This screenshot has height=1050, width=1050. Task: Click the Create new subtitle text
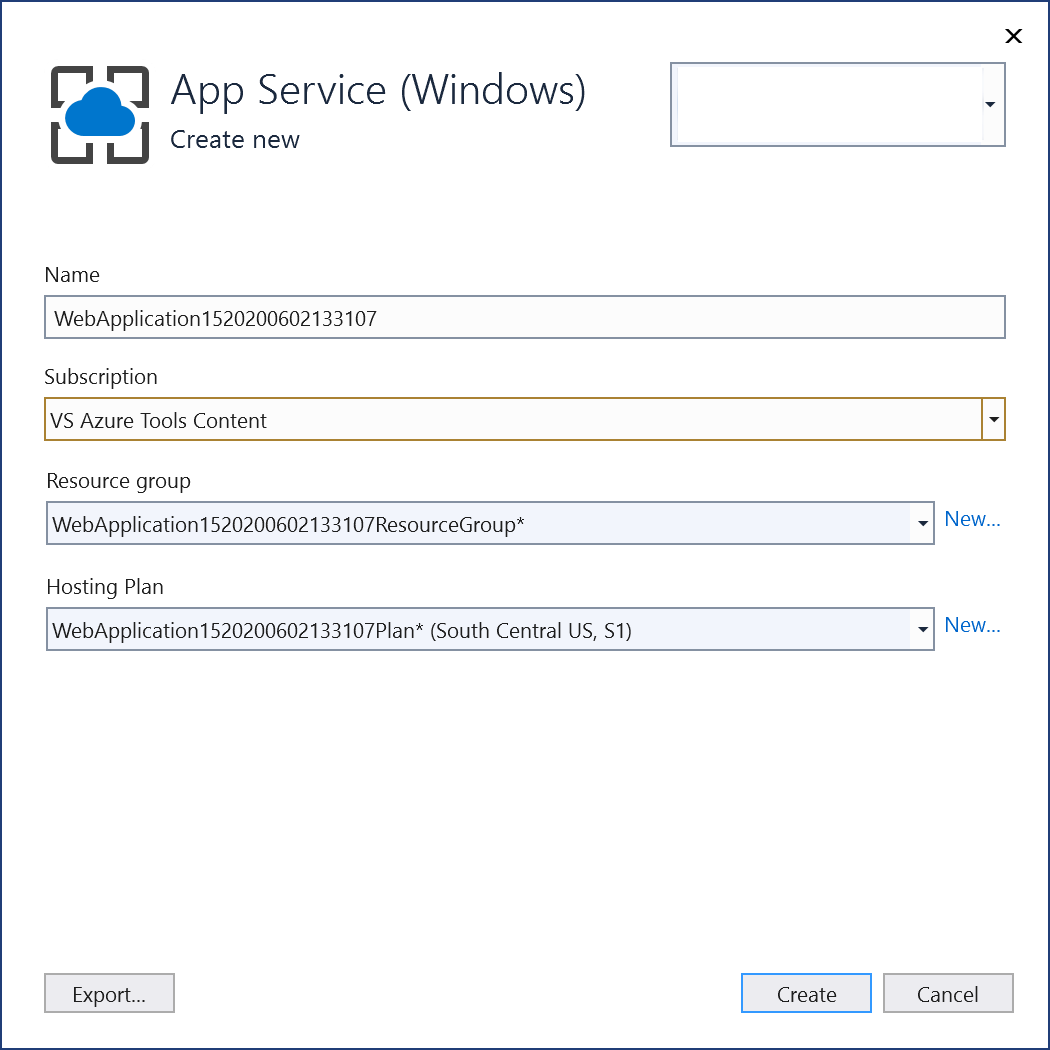(234, 140)
